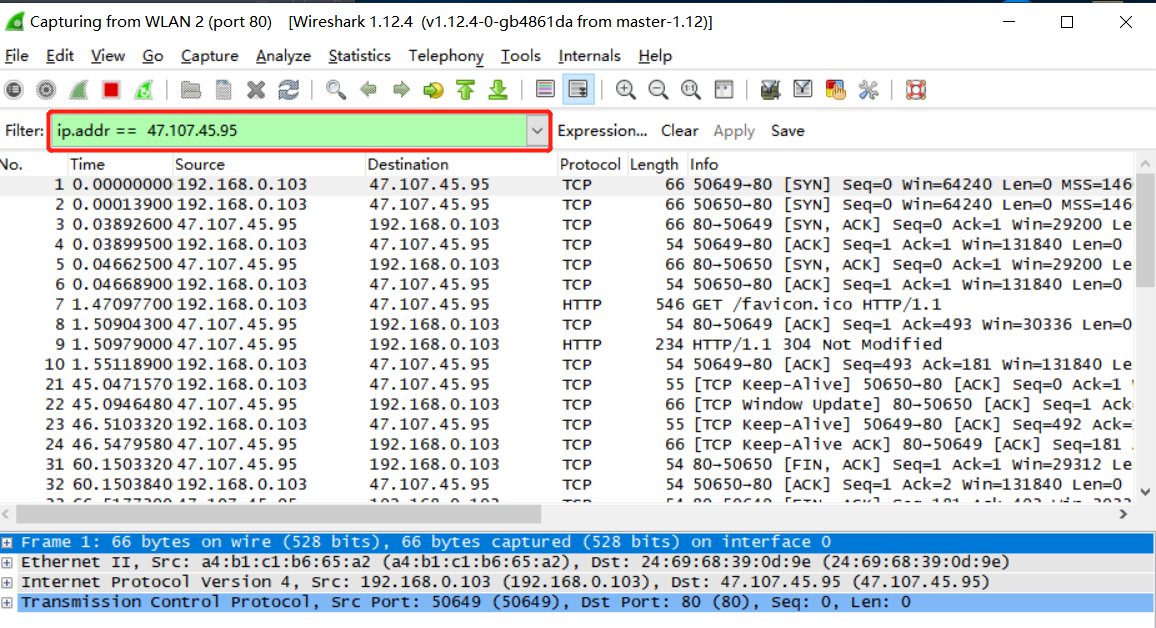Open coloring rules icon
1156x628 pixels.
[x=835, y=90]
